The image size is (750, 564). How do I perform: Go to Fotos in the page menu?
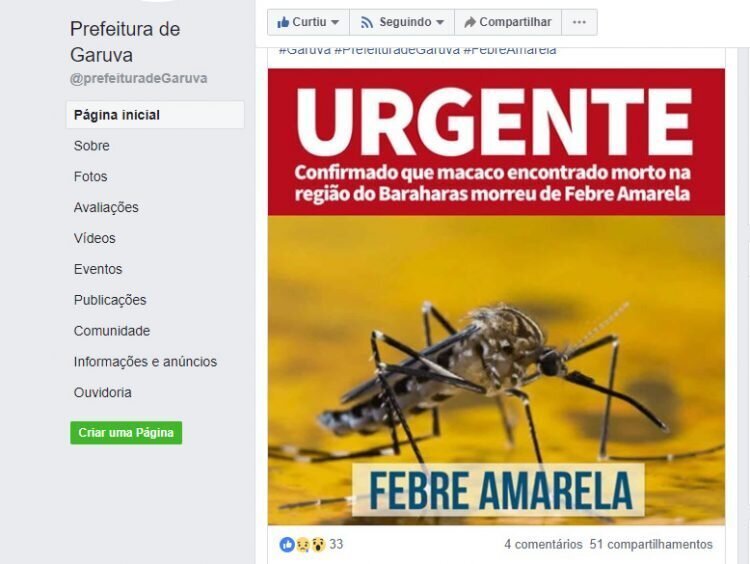pos(90,177)
